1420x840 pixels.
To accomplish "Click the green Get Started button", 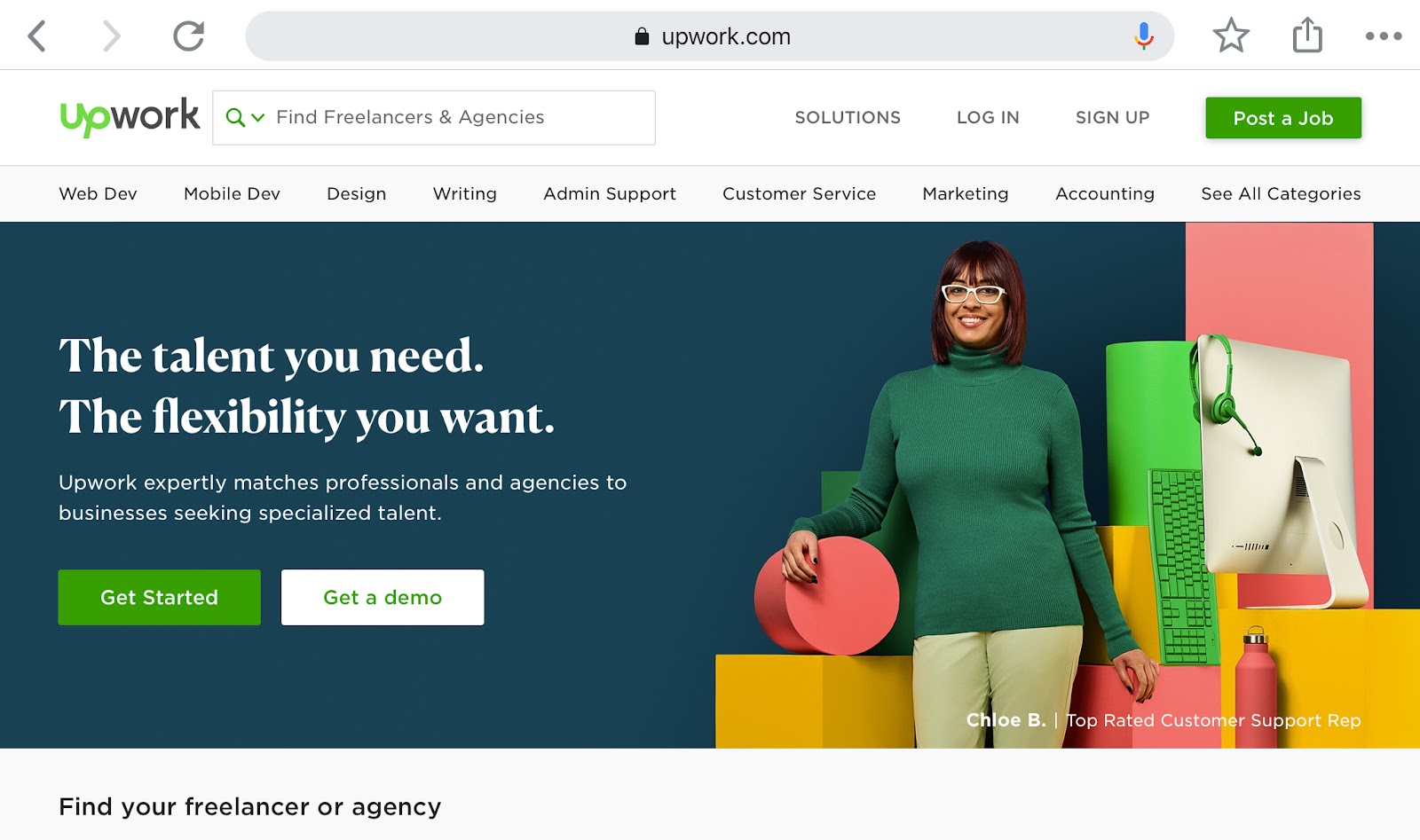I will coord(160,597).
